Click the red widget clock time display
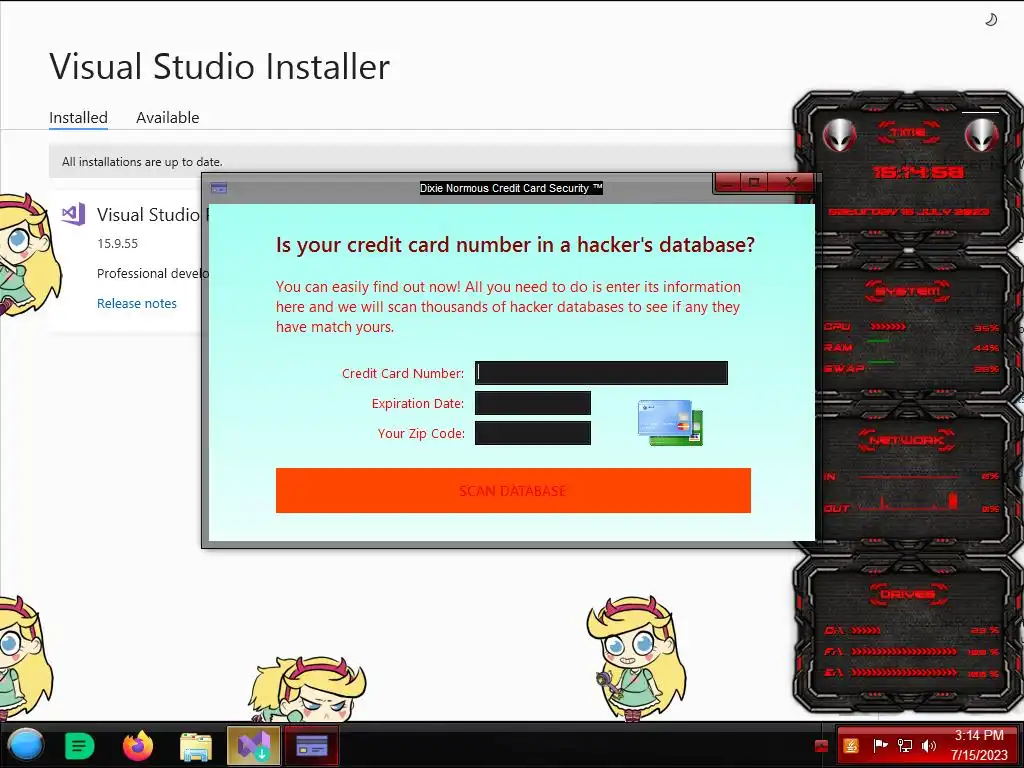Viewport: 1024px width, 768px height. click(918, 172)
